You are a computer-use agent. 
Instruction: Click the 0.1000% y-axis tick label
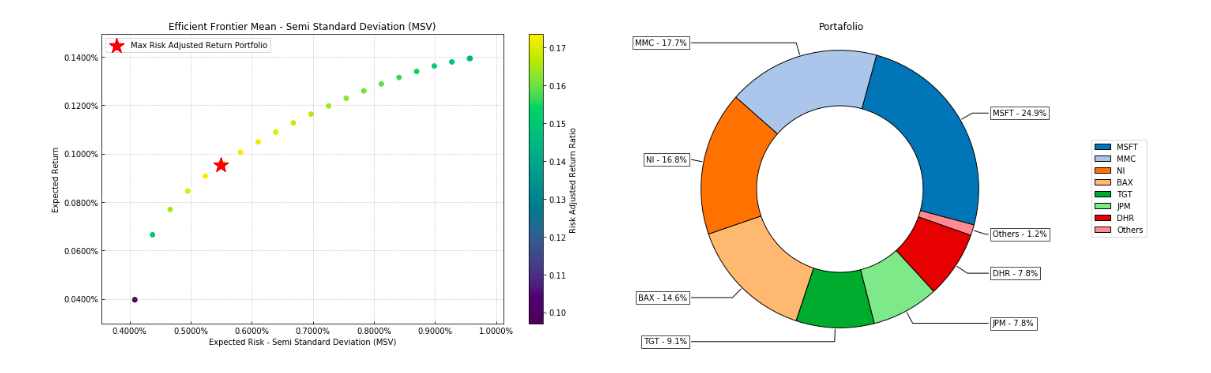81,154
